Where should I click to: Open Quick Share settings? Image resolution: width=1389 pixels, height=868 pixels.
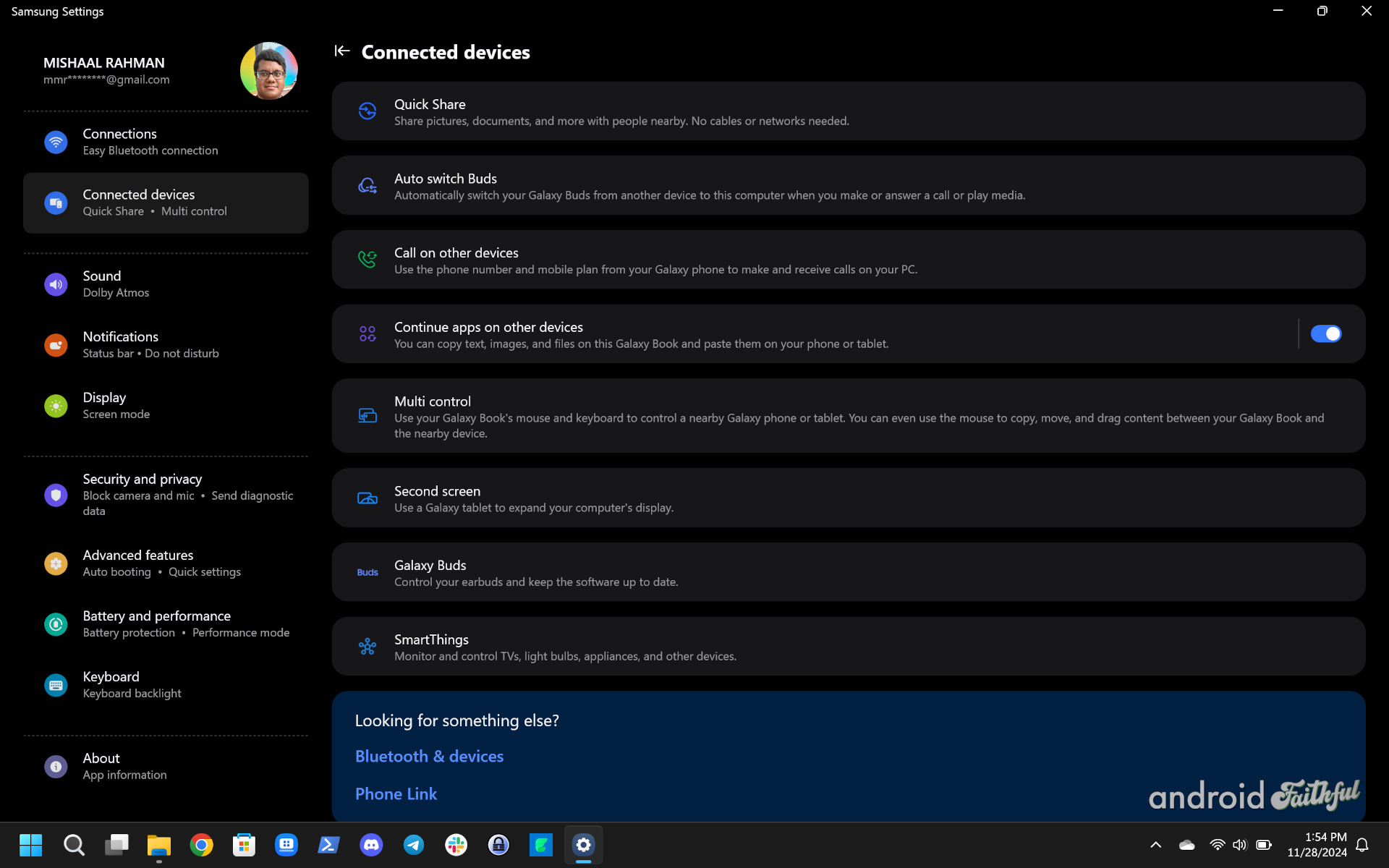click(x=849, y=111)
